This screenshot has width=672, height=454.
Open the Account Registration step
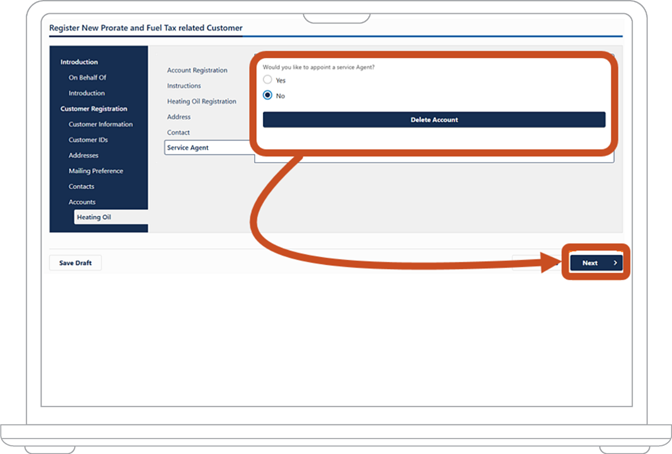[197, 70]
